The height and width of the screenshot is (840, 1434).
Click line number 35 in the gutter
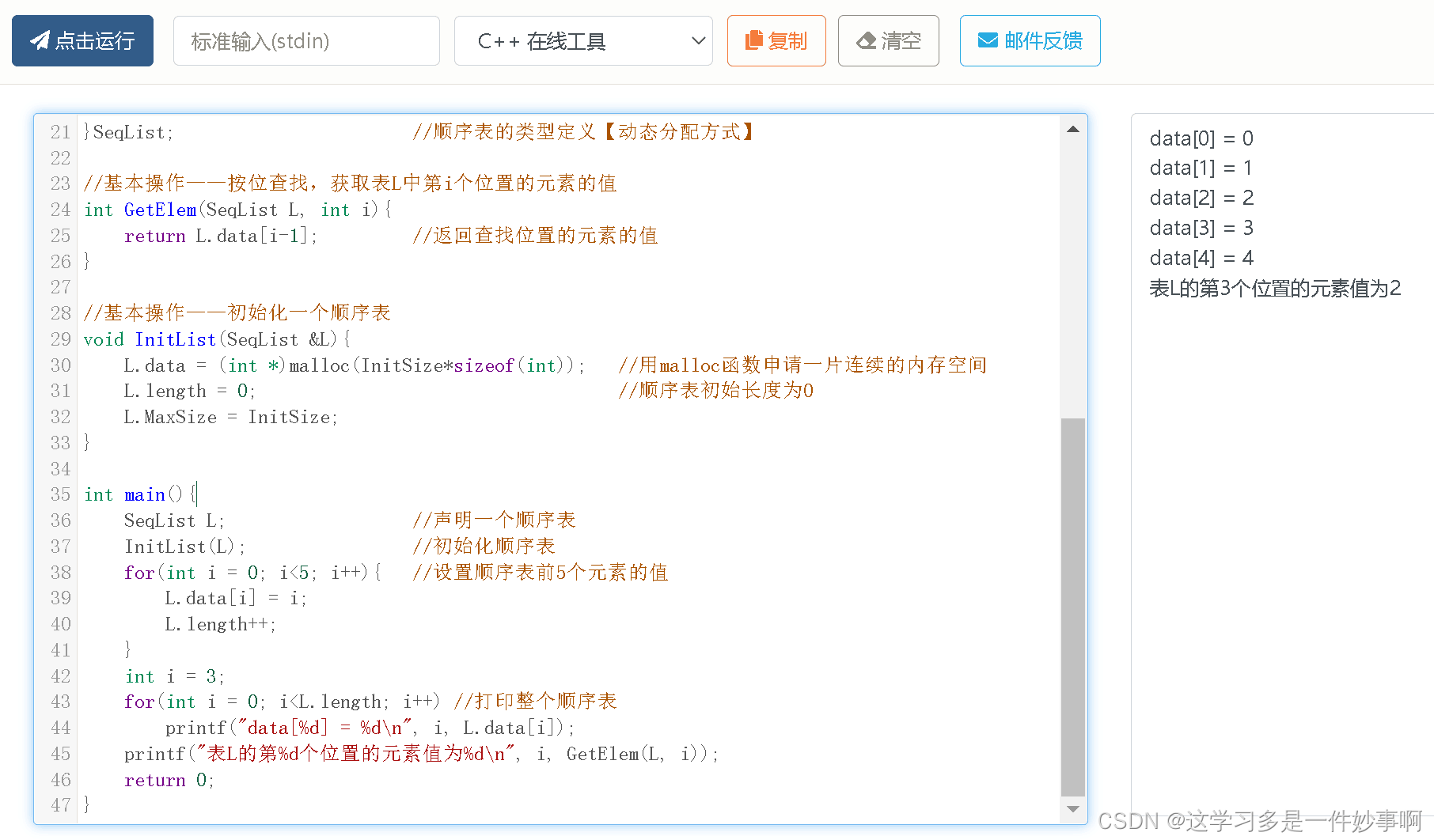[60, 494]
